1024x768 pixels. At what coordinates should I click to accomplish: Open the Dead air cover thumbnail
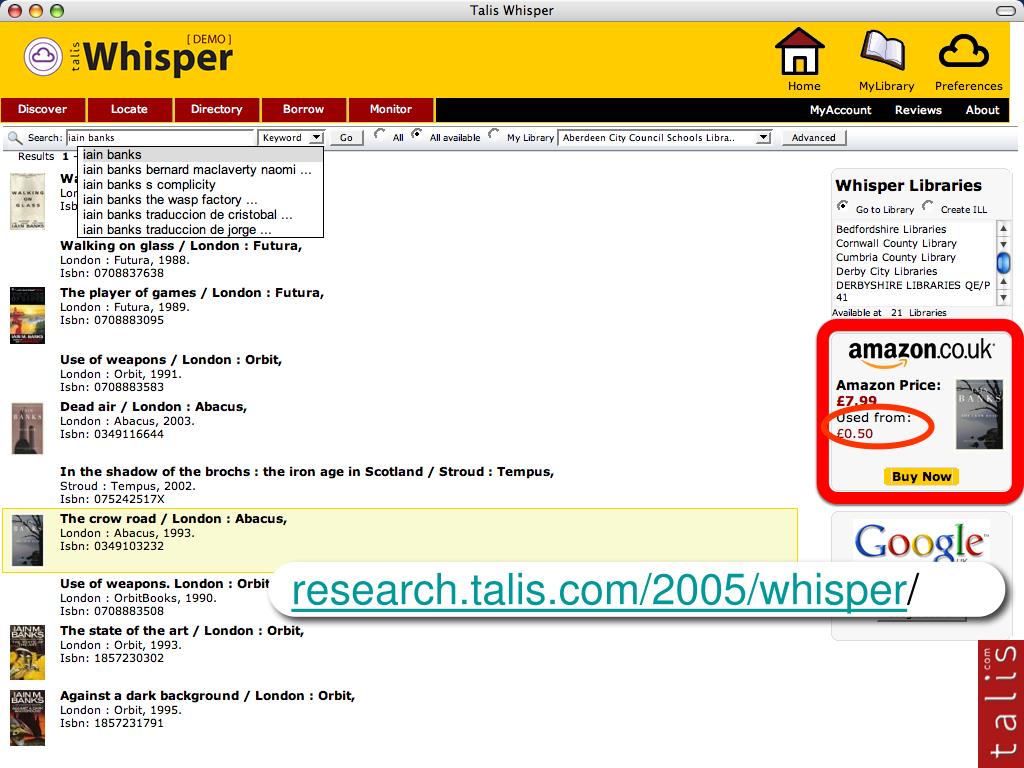pos(27,428)
